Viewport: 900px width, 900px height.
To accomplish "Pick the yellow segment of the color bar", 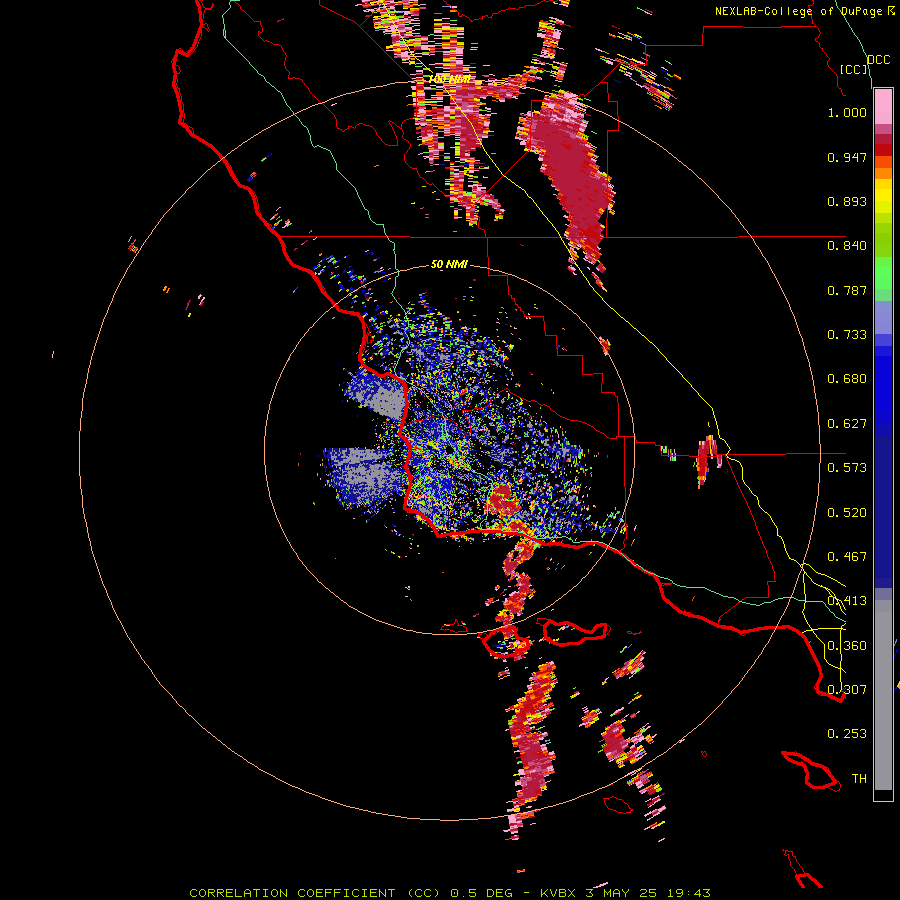I will (883, 196).
